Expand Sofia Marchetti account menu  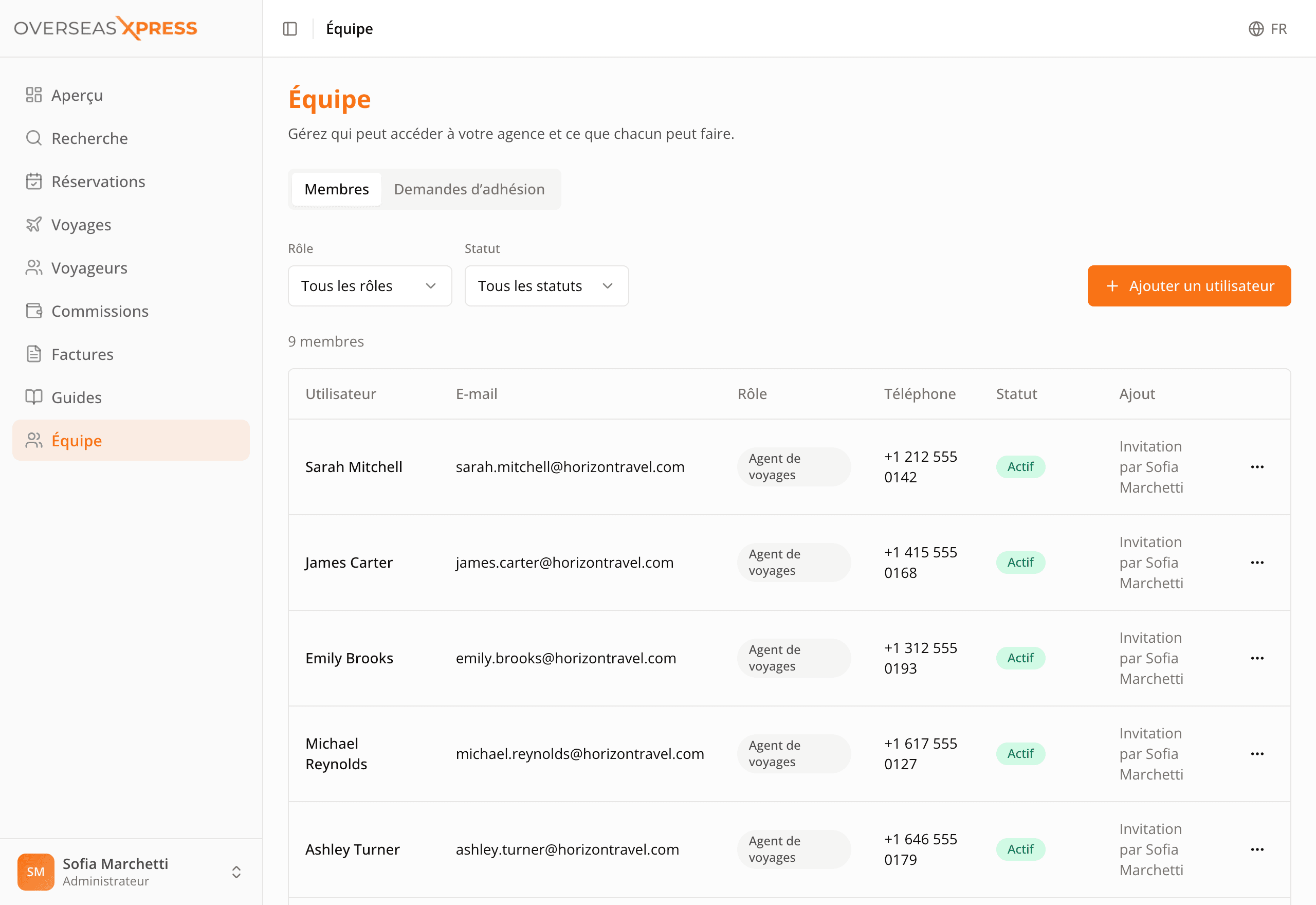(x=131, y=872)
